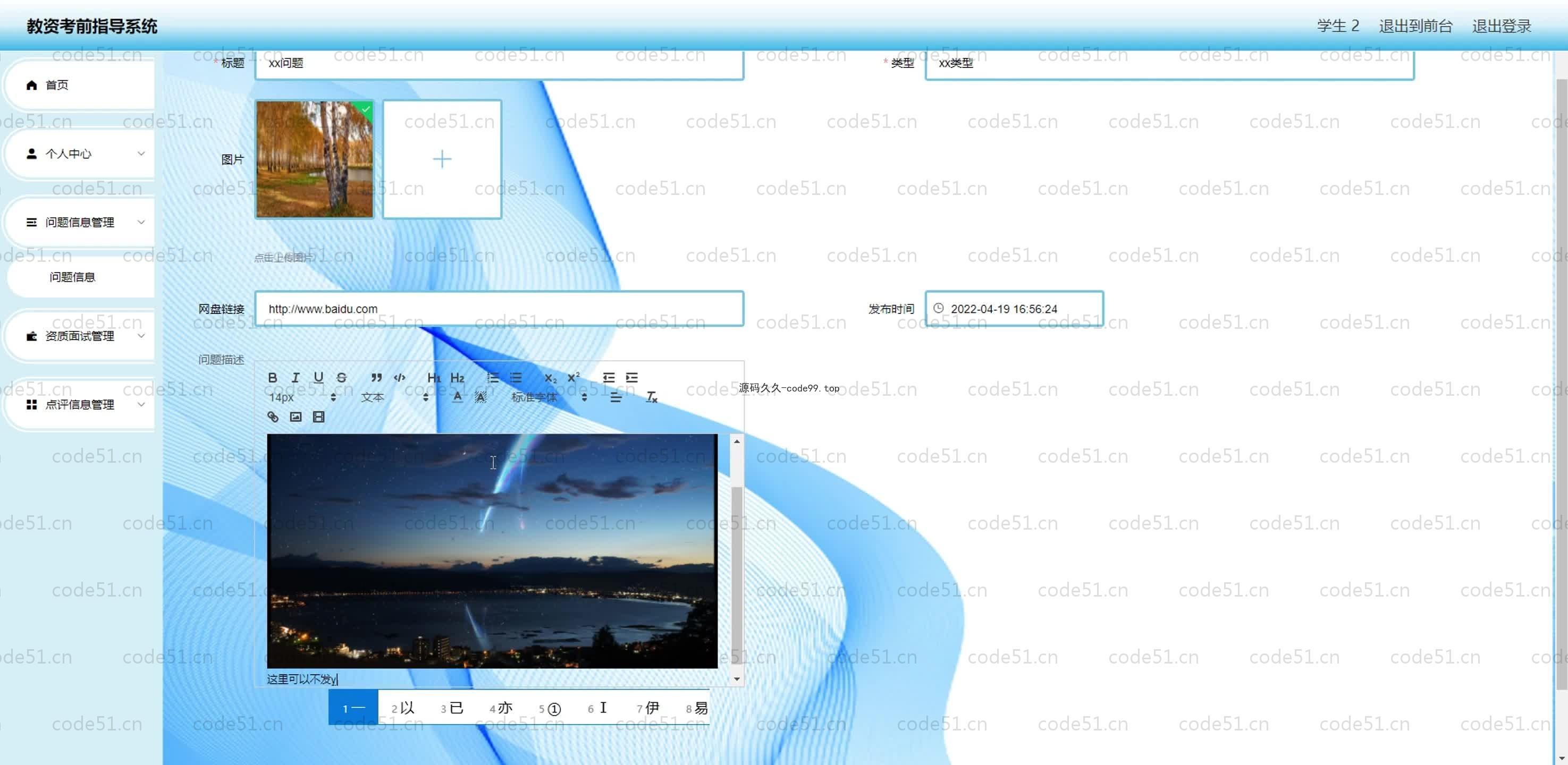The image size is (1568, 765).
Task: Apply subscript formatting
Action: pyautogui.click(x=550, y=377)
